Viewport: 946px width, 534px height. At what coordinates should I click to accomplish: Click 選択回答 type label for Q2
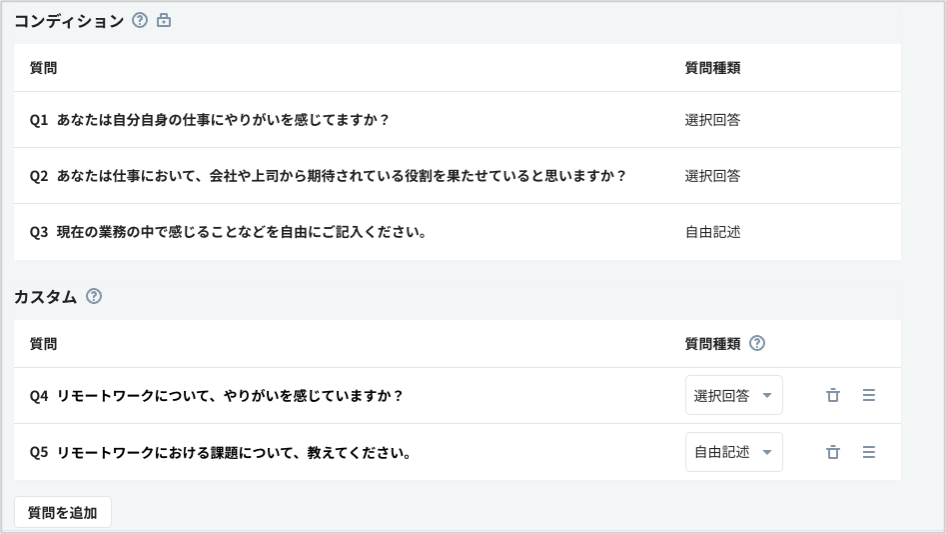712,176
